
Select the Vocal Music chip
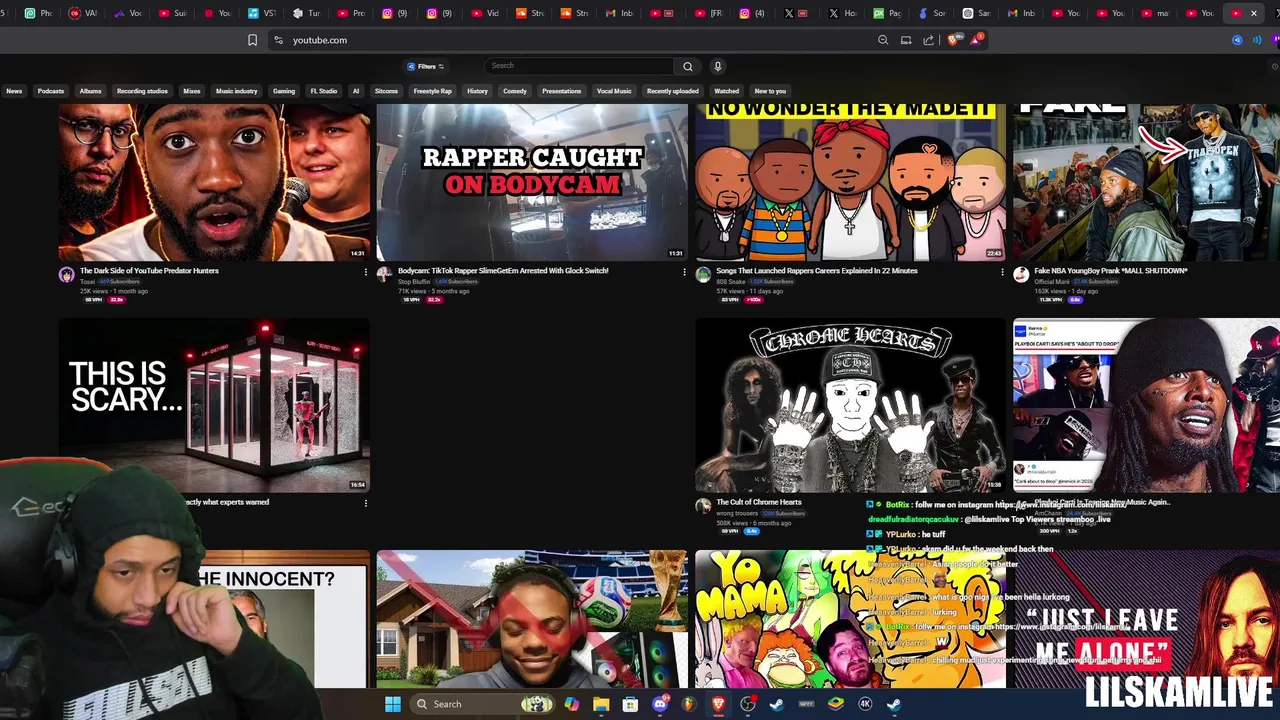tap(614, 91)
